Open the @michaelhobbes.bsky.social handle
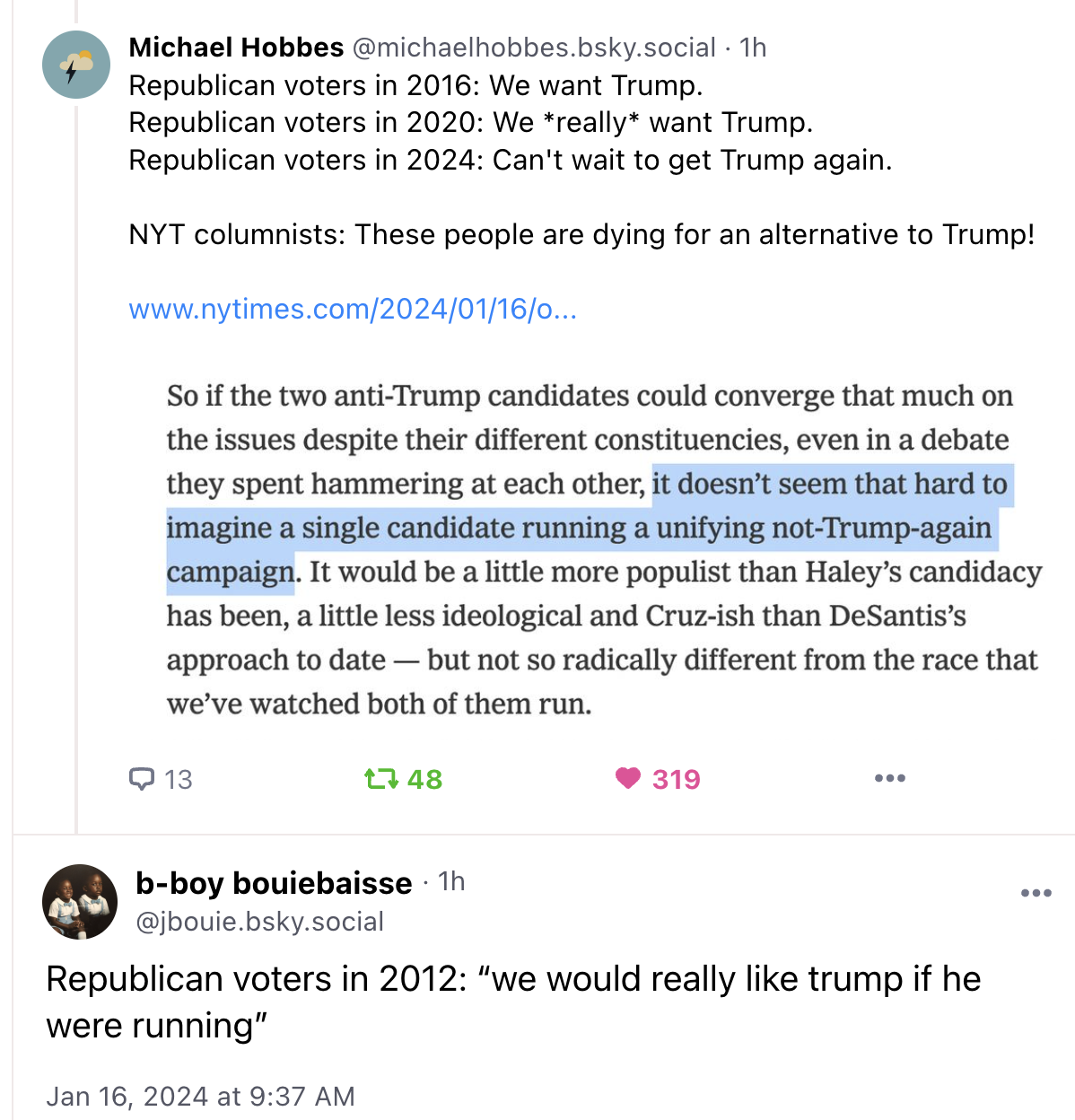This screenshot has width=1075, height=1120. tap(534, 48)
